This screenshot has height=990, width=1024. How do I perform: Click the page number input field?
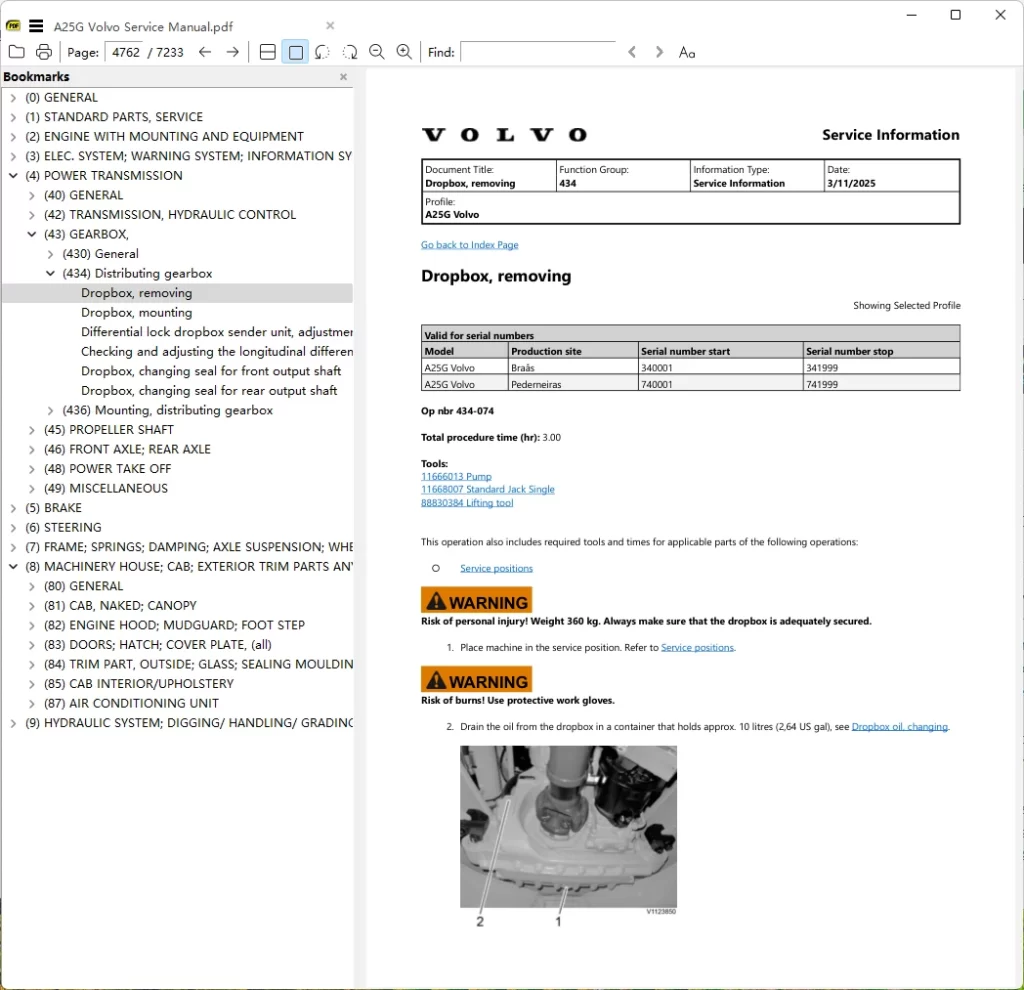click(x=125, y=52)
